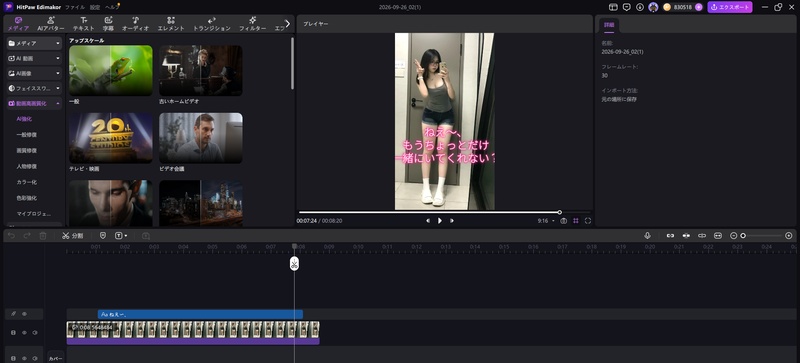Open the user avatar profile
800x363 pixels.
pos(653,7)
